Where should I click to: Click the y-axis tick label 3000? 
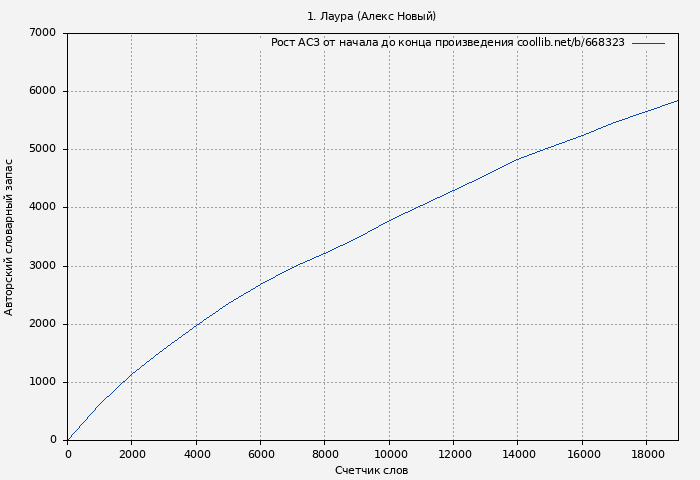pyautogui.click(x=43, y=266)
